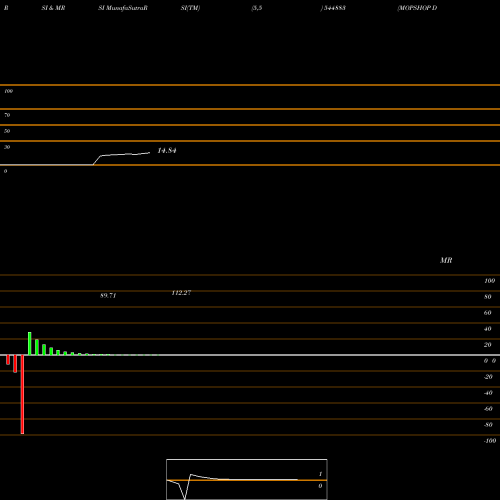500x500 pixels.
Task: Click the 'SI & MR' header text
Action: pyautogui.click(x=53, y=8)
